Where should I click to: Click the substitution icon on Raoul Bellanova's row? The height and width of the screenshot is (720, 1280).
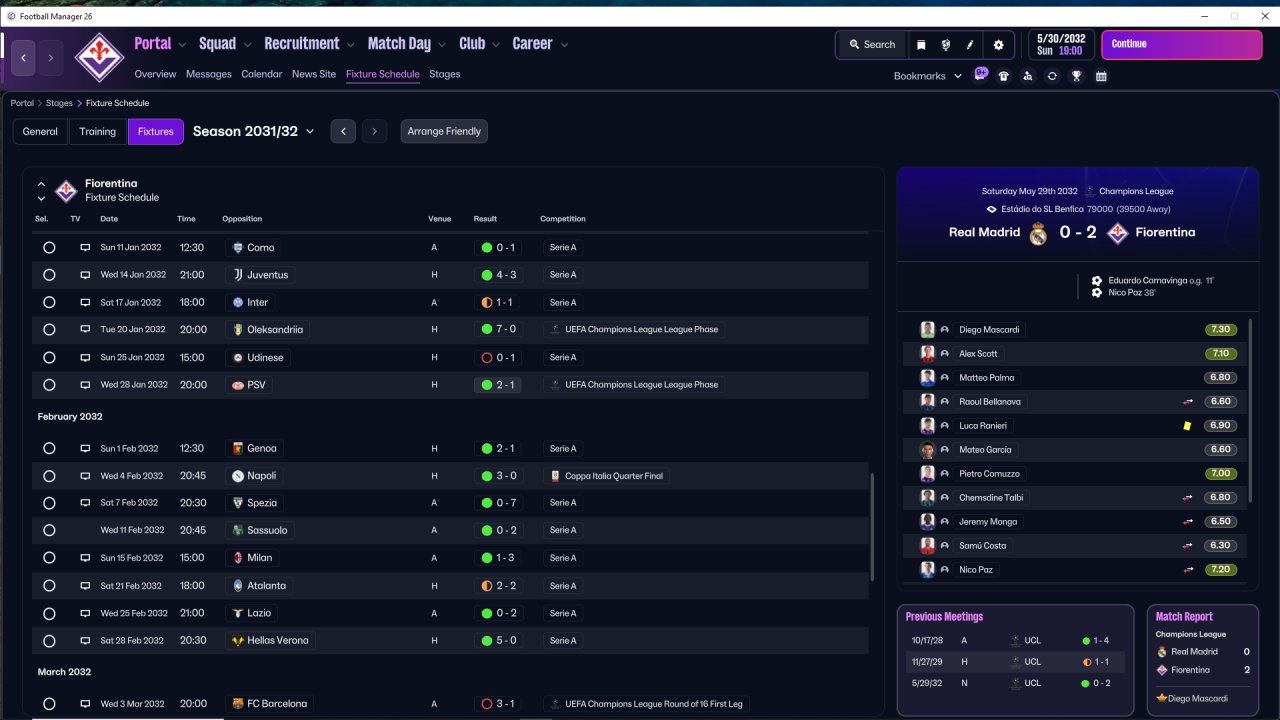click(1188, 402)
